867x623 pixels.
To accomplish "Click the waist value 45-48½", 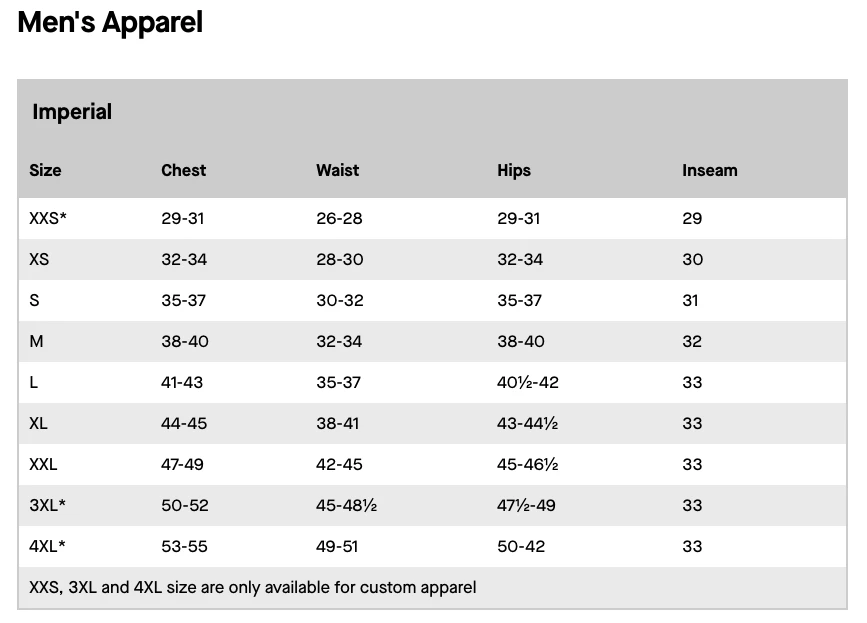I will click(x=346, y=505).
